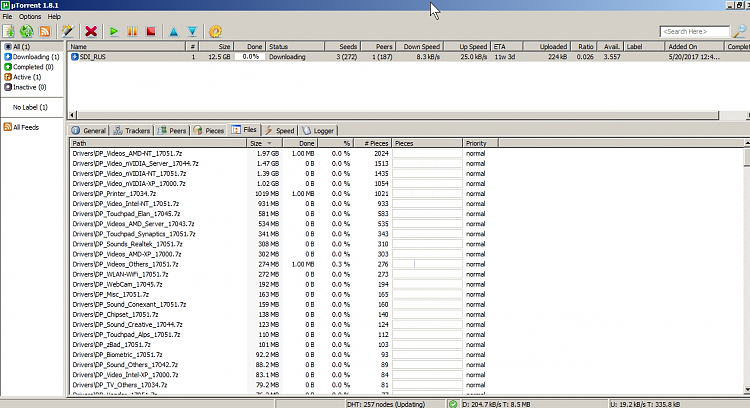Select file DP_Video_nVIDIA_Server_17044.7z
This screenshot has height=408, width=750.
[x=135, y=164]
